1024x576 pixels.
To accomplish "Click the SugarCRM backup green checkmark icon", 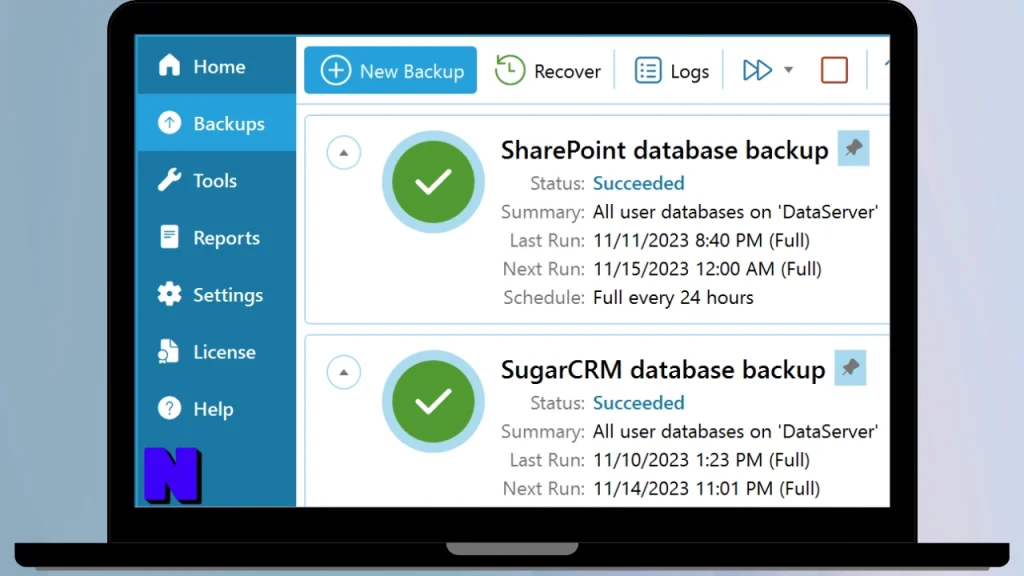I will [433, 402].
